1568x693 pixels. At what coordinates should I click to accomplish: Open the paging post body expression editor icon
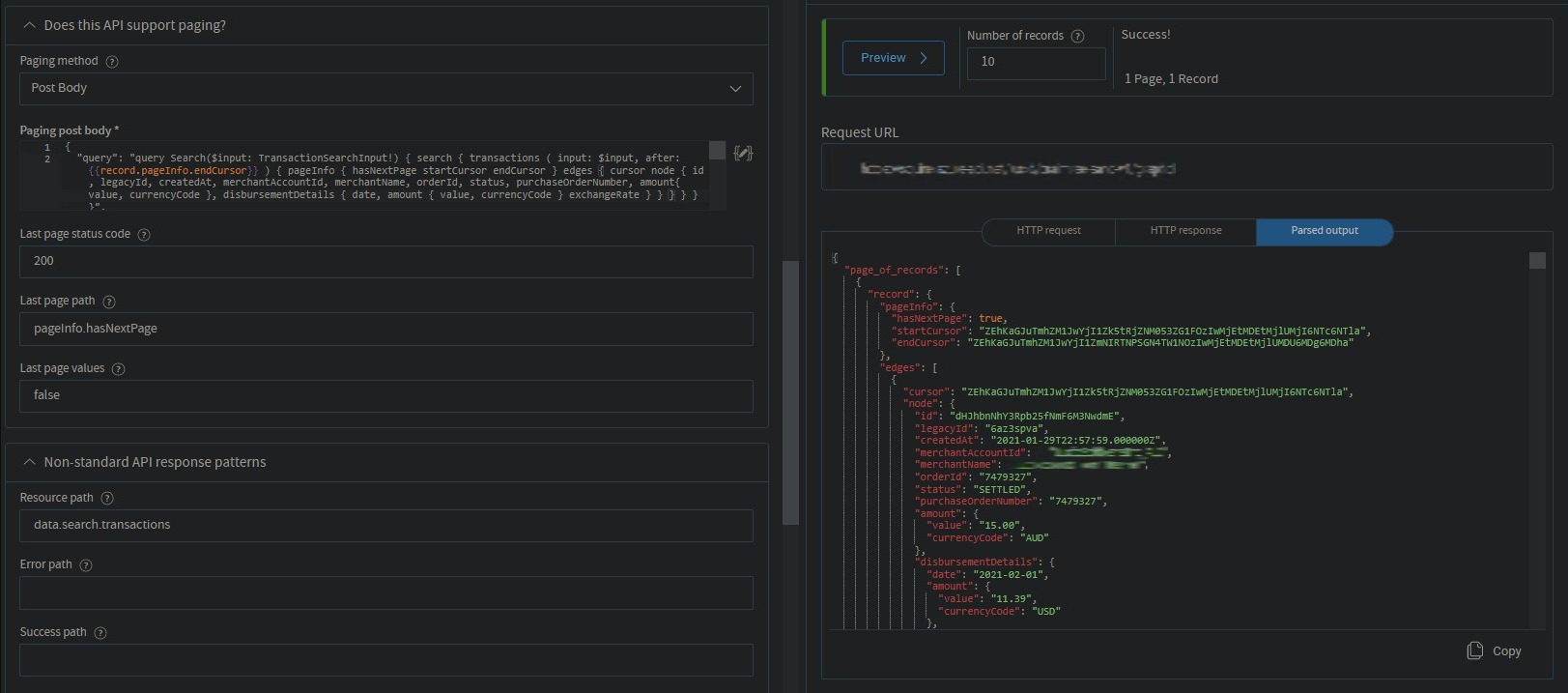(x=742, y=153)
